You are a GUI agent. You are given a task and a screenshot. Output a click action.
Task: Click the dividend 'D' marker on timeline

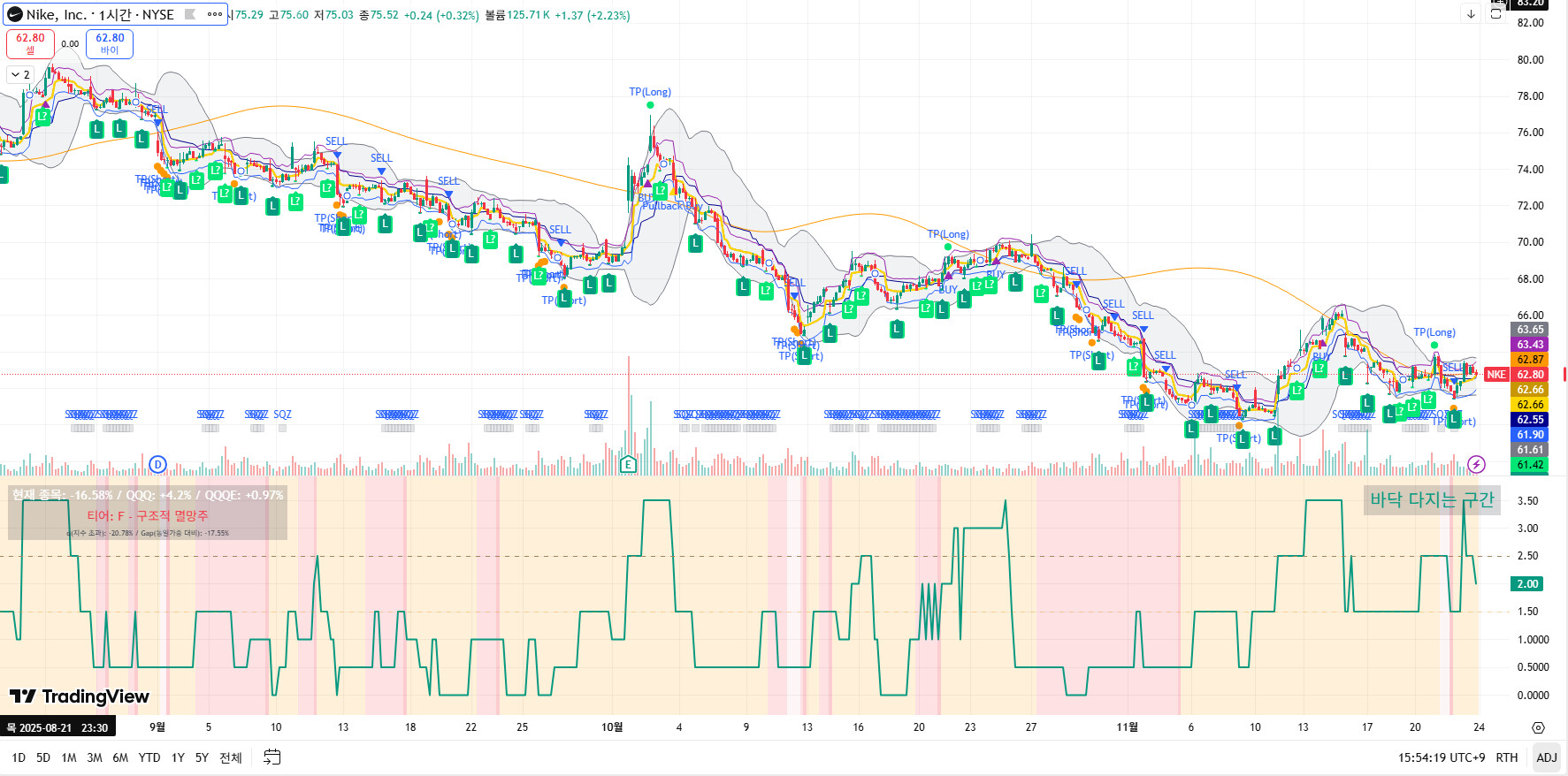[157, 464]
